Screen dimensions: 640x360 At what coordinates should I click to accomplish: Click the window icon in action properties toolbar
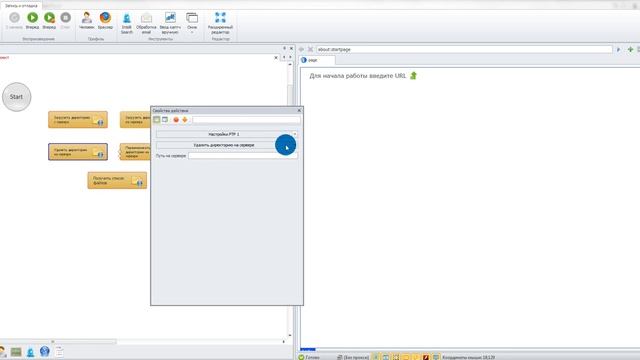click(165, 120)
